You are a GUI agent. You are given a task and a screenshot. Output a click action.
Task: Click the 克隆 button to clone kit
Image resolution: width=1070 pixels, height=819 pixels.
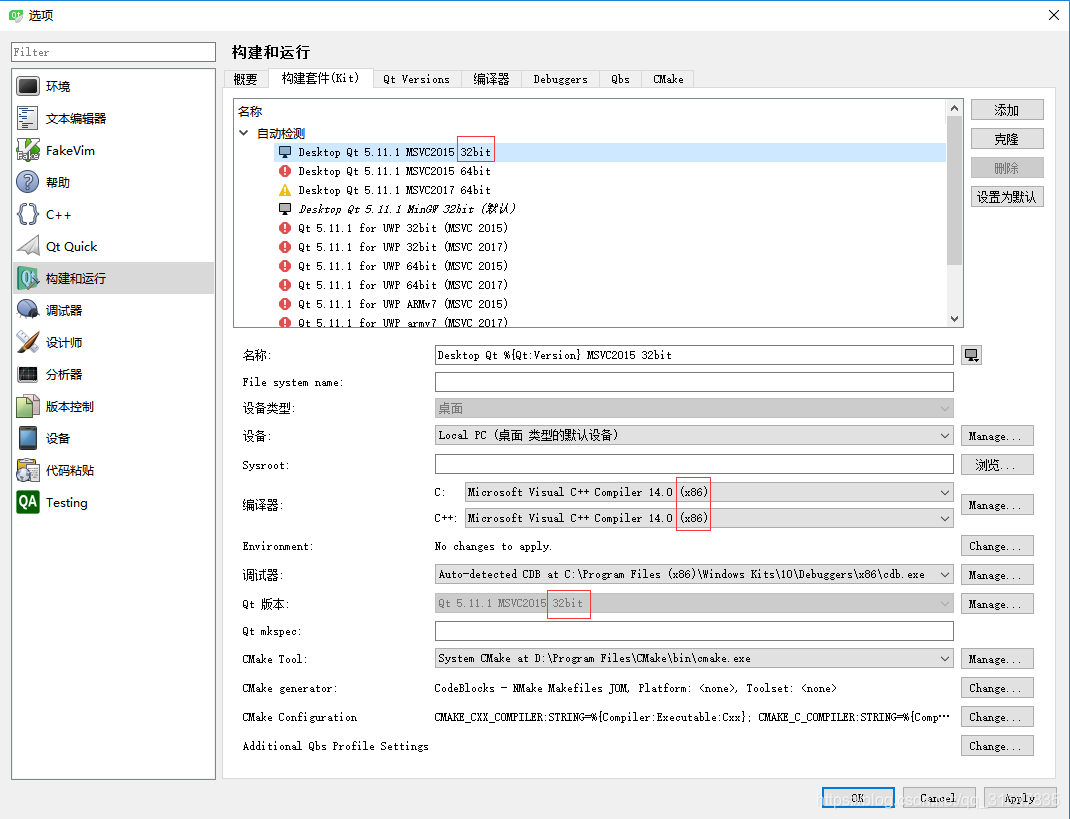1007,138
